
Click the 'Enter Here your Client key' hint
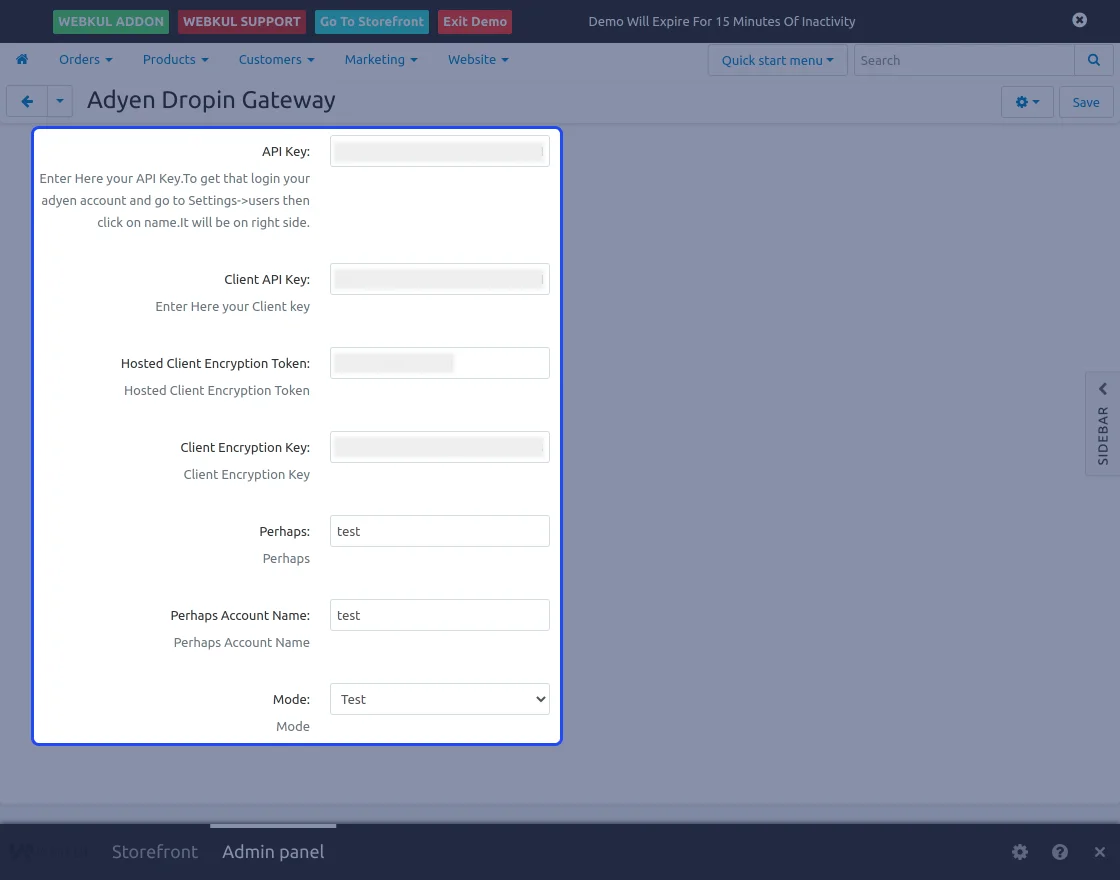[x=233, y=306]
